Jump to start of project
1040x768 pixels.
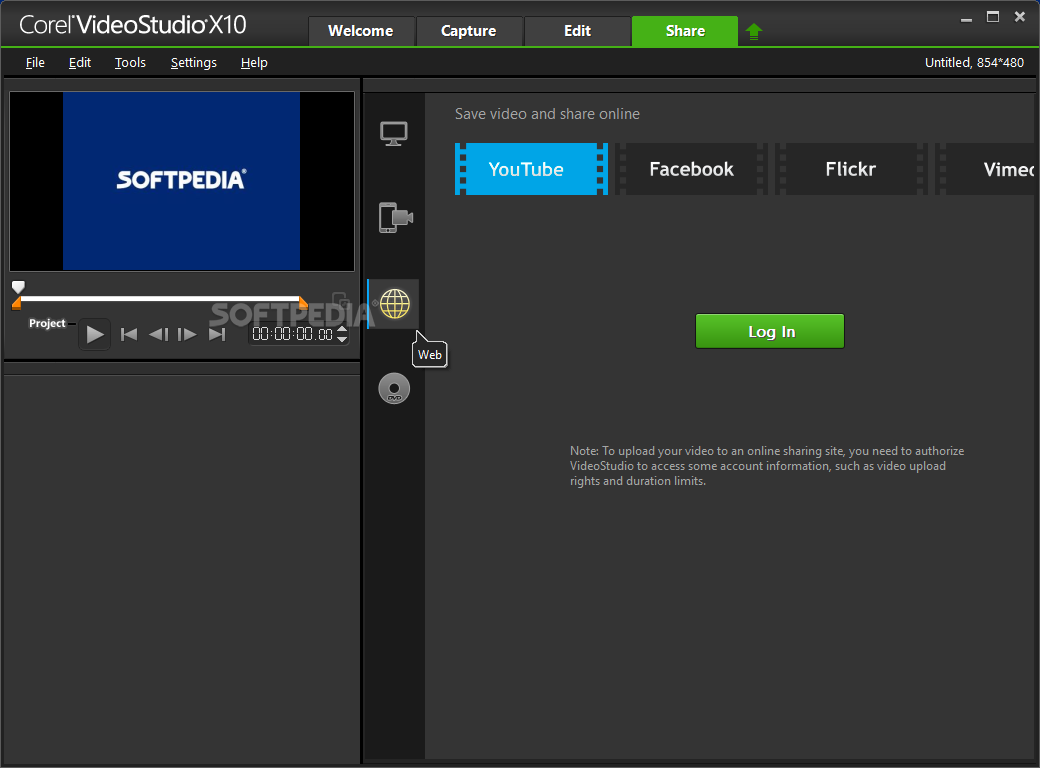(x=129, y=334)
